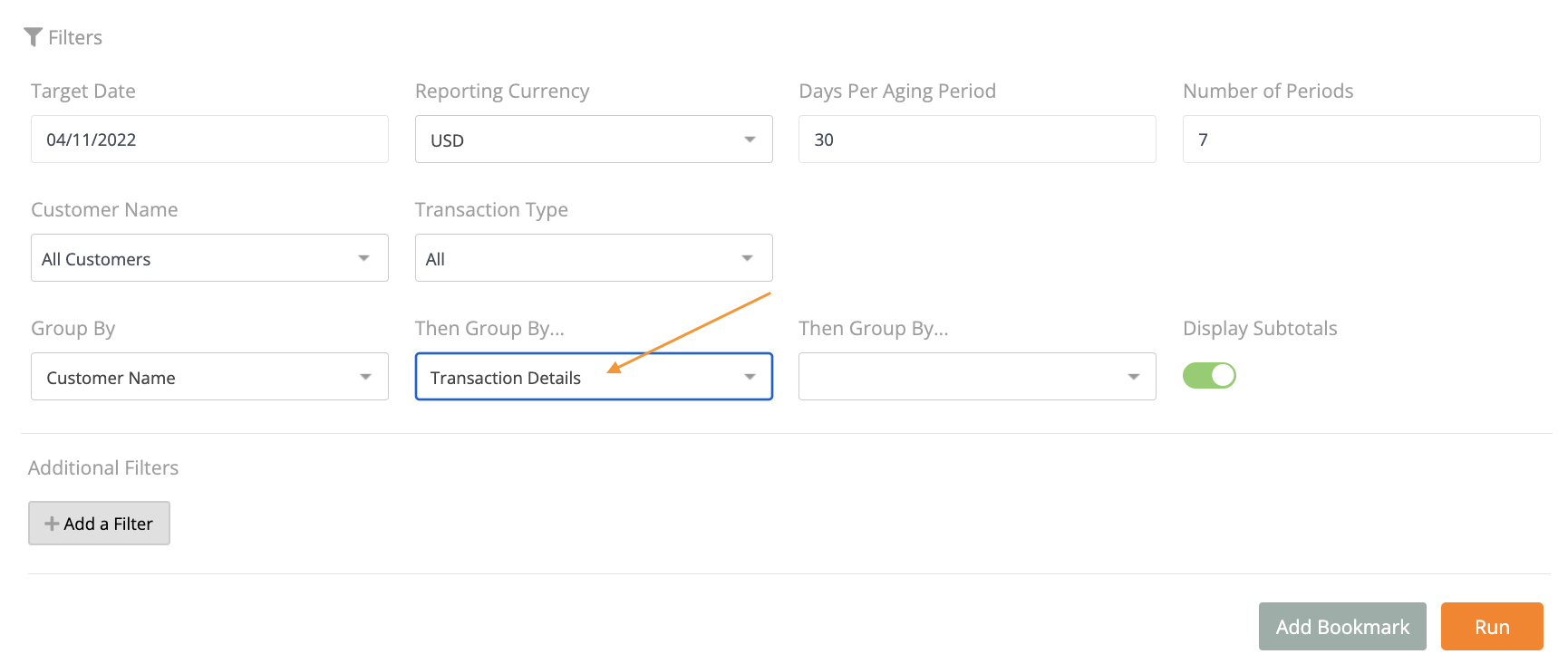Open the Reporting Currency USD dropdown
This screenshot has height=654, width=1568.
pos(594,139)
